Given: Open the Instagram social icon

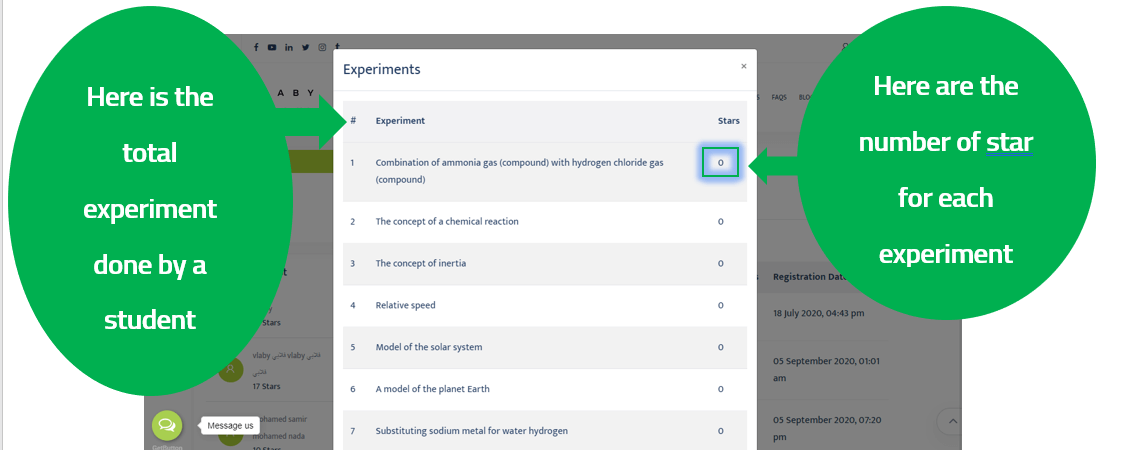Looking at the screenshot, I should [x=322, y=47].
